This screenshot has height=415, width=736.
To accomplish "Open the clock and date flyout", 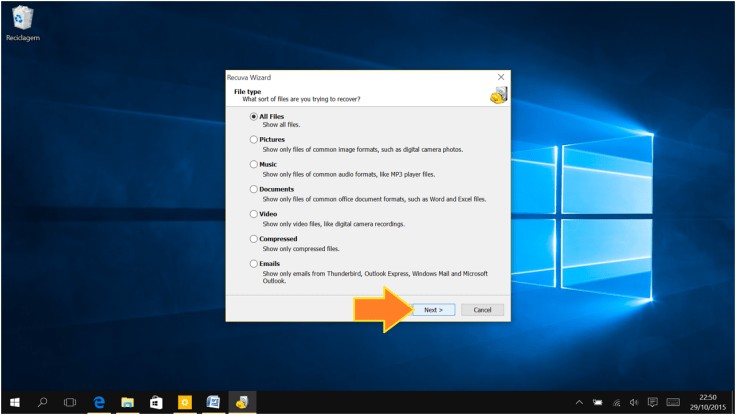I will coord(702,402).
